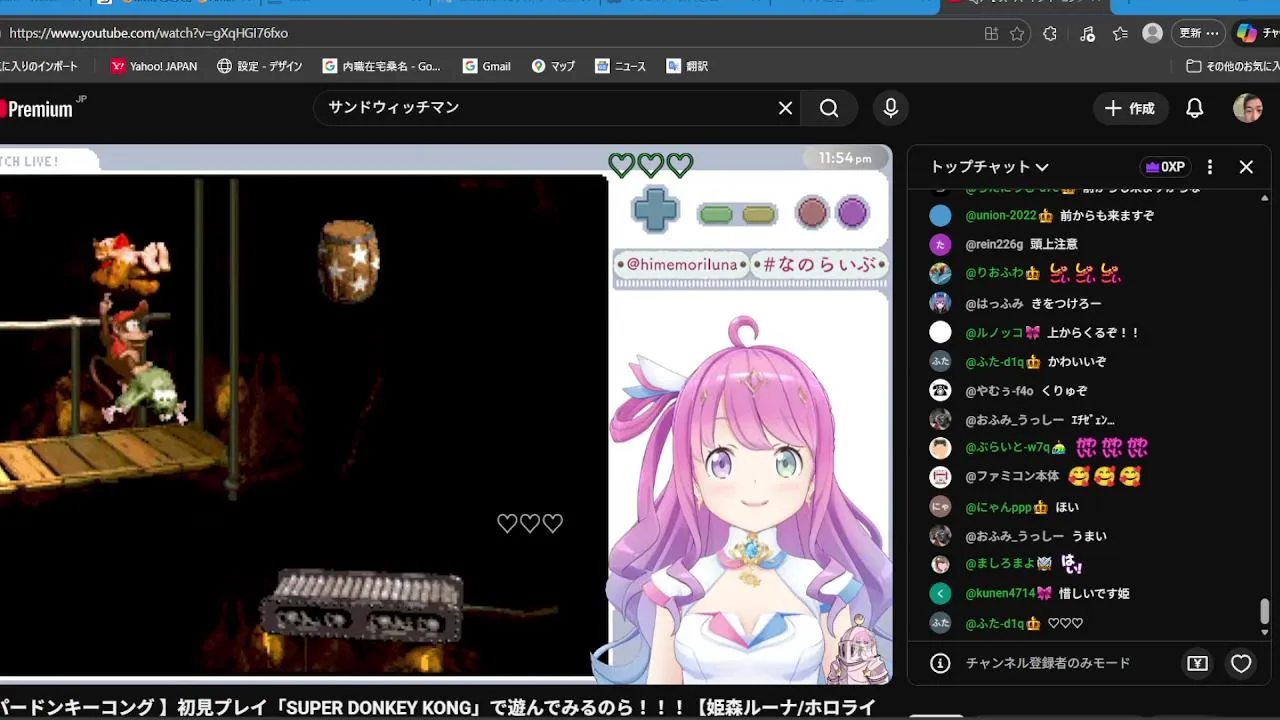
Task: Click the YouTube search magnifier button
Action: pos(829,108)
